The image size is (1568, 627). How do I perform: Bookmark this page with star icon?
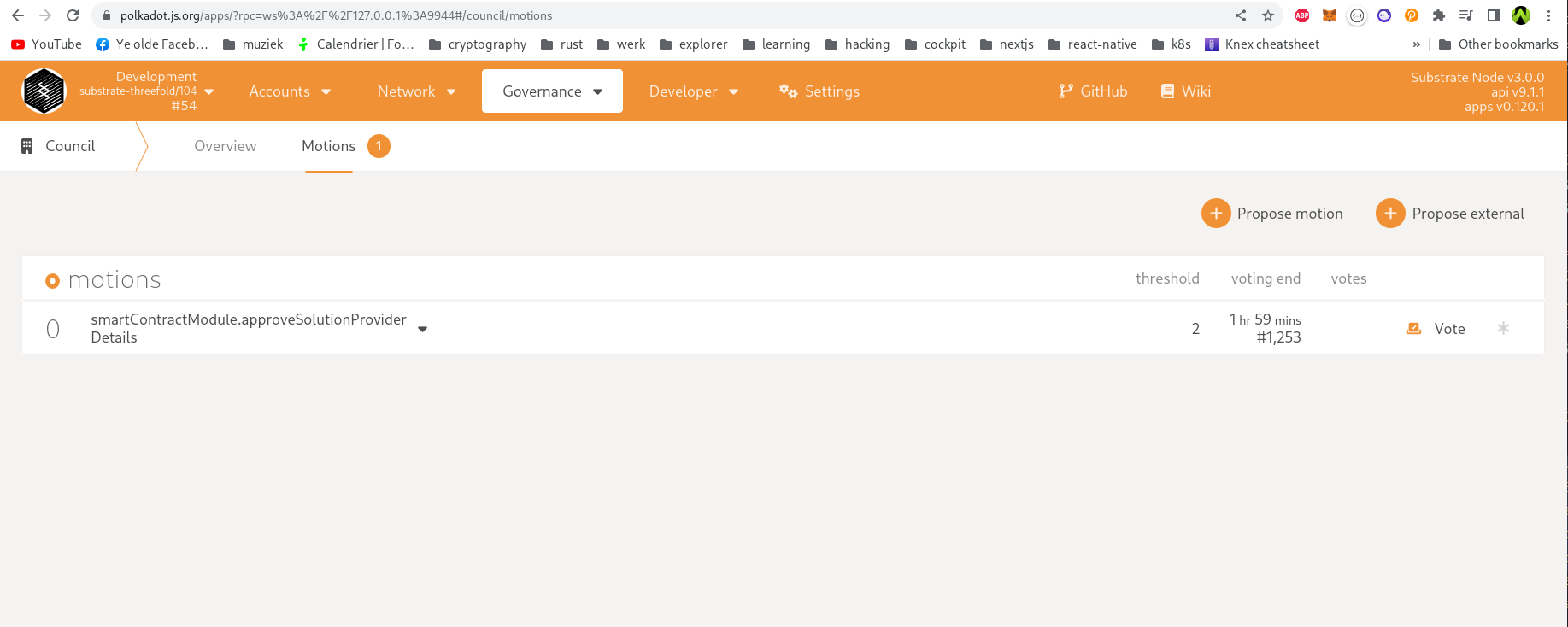(1268, 15)
